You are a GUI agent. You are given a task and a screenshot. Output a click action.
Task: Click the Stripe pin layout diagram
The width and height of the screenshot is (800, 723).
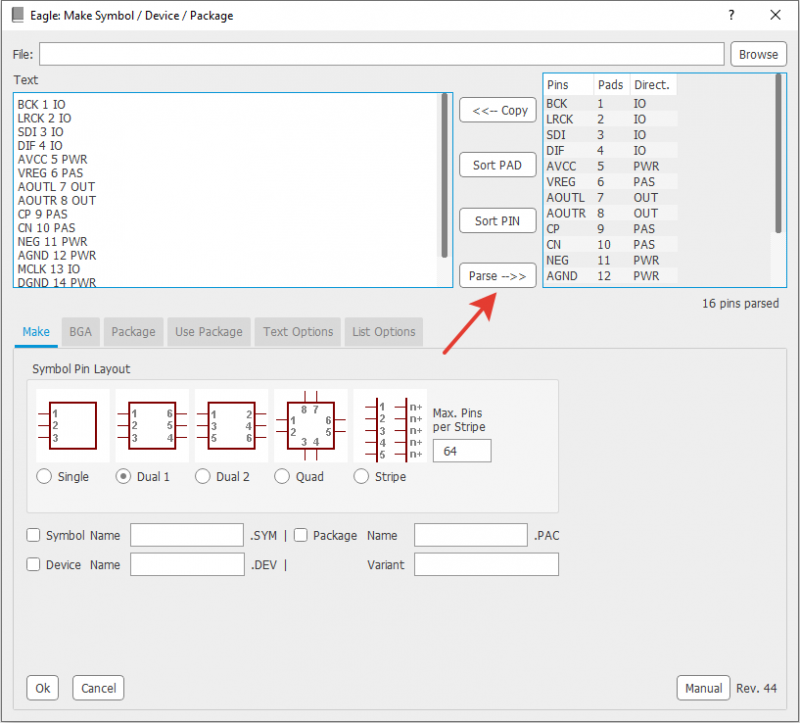coord(390,426)
